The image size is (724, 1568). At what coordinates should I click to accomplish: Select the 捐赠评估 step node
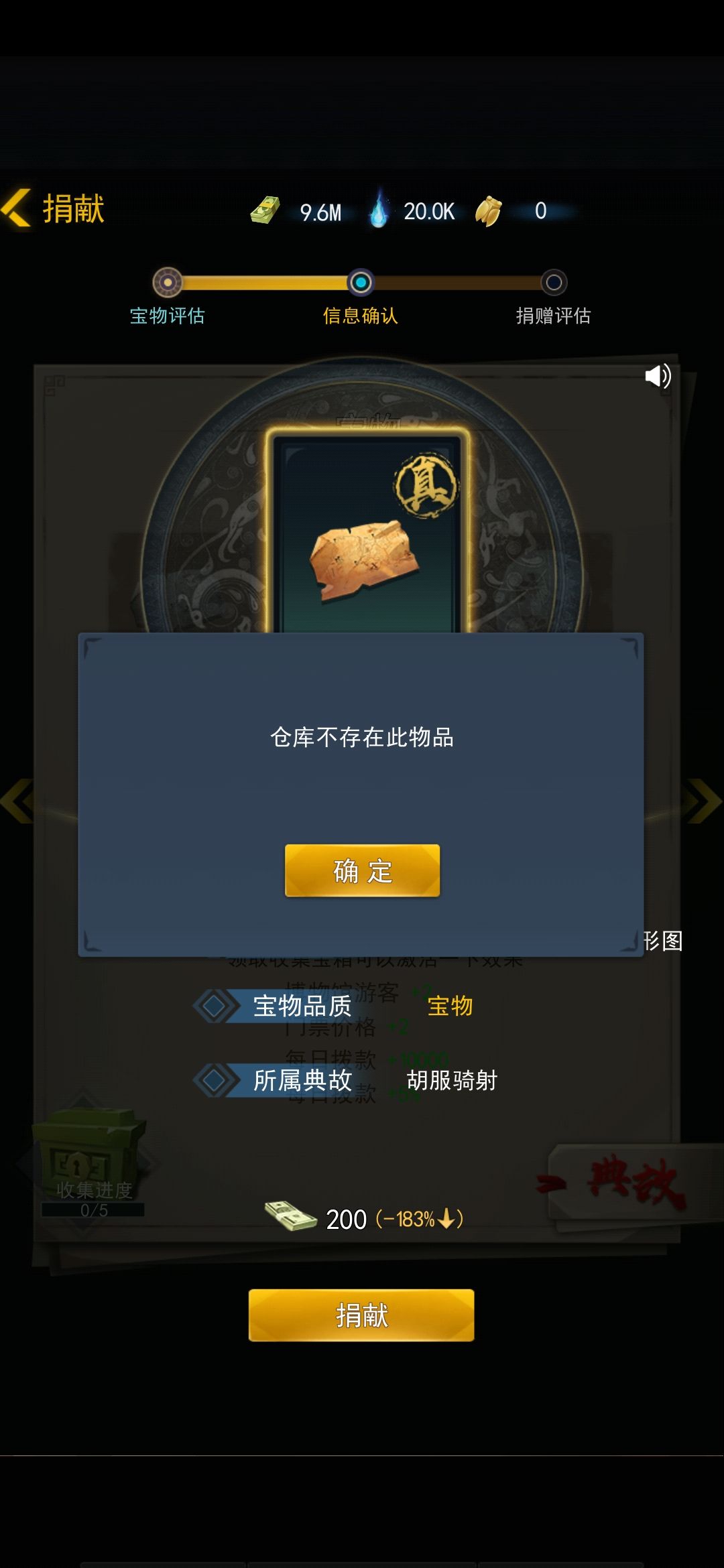[x=554, y=283]
